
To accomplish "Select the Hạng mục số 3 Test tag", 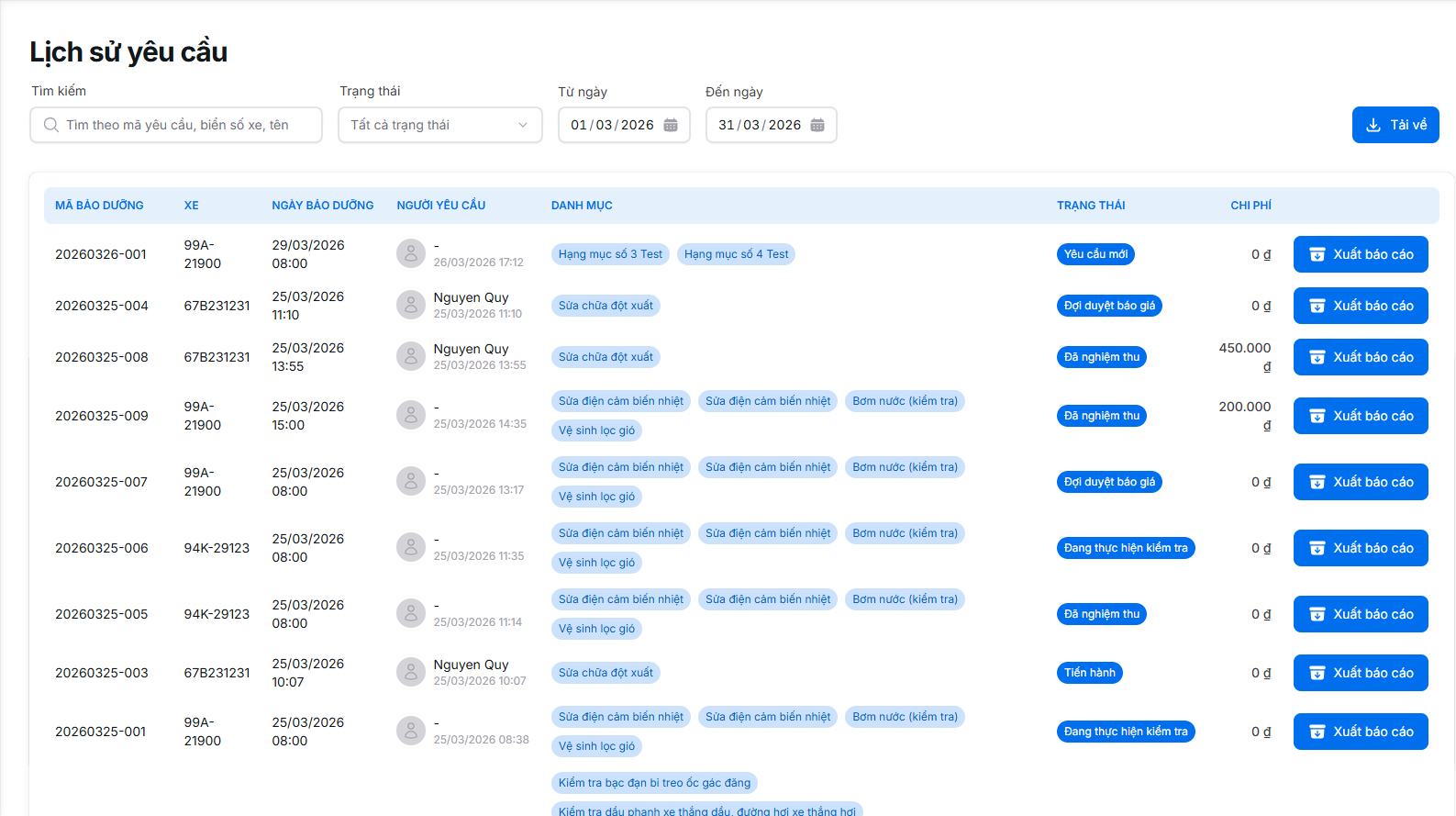I will 610,254.
